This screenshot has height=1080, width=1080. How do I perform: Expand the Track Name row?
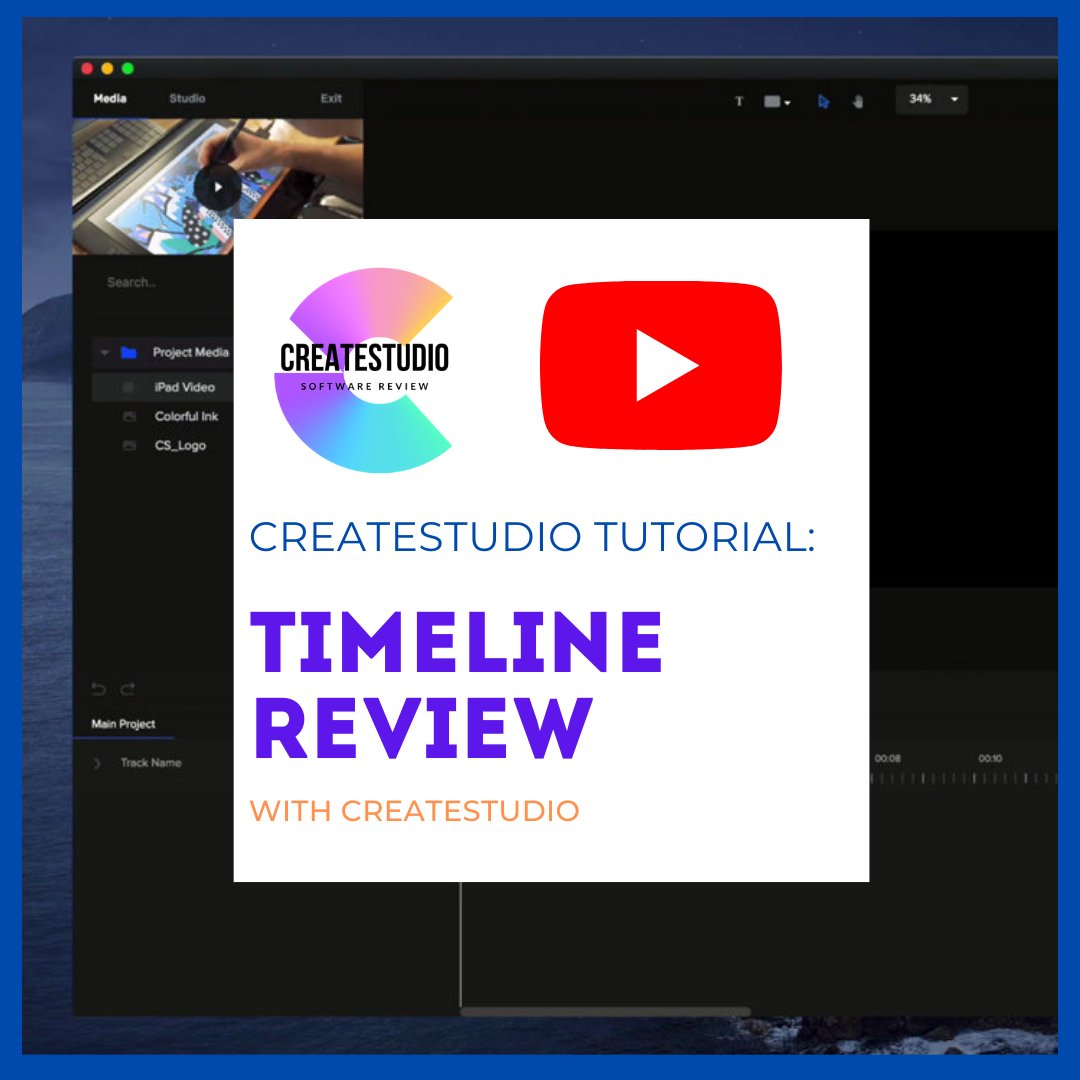(97, 763)
